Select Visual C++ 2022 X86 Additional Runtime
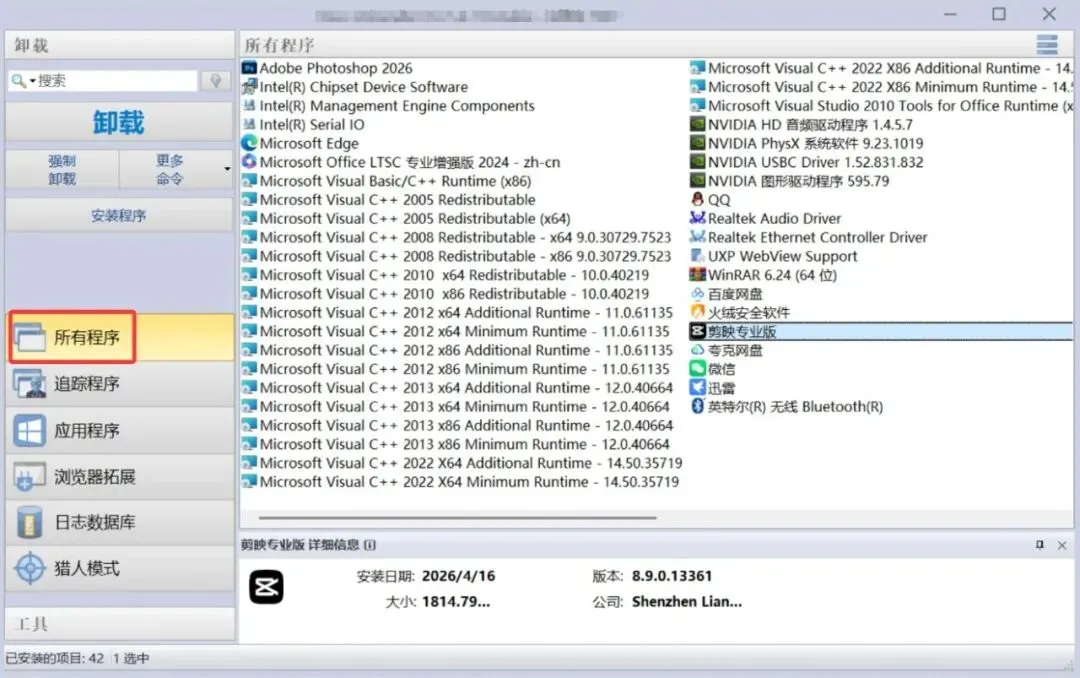 coord(881,68)
